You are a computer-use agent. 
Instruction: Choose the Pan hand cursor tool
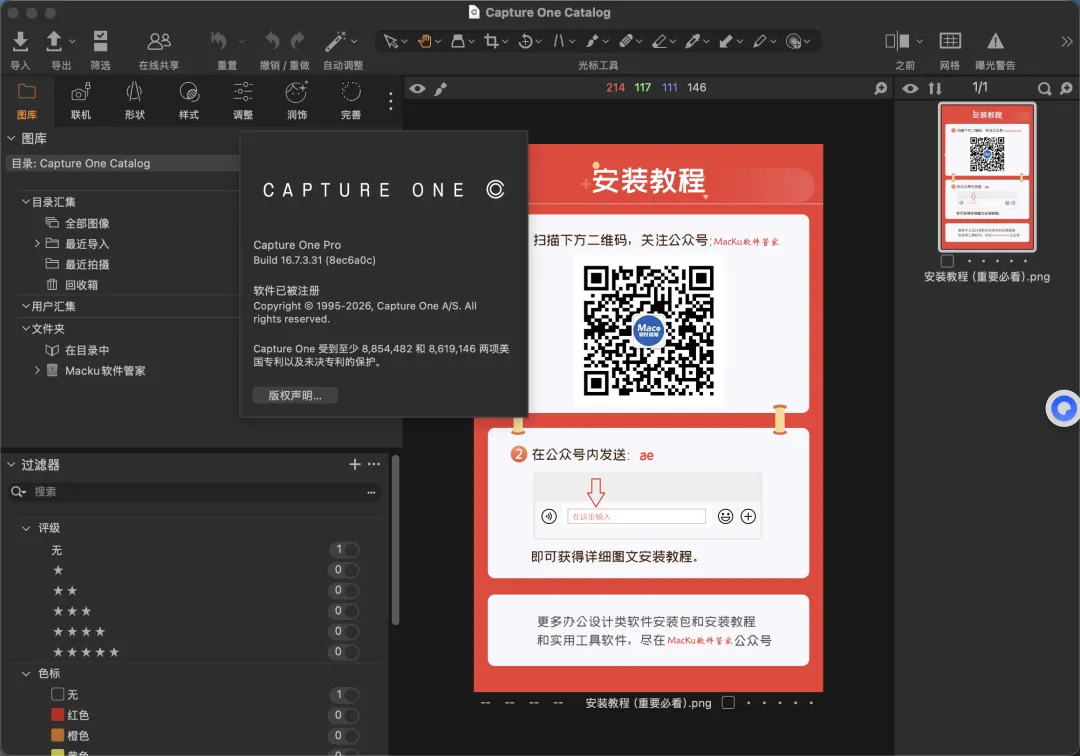pyautogui.click(x=424, y=41)
